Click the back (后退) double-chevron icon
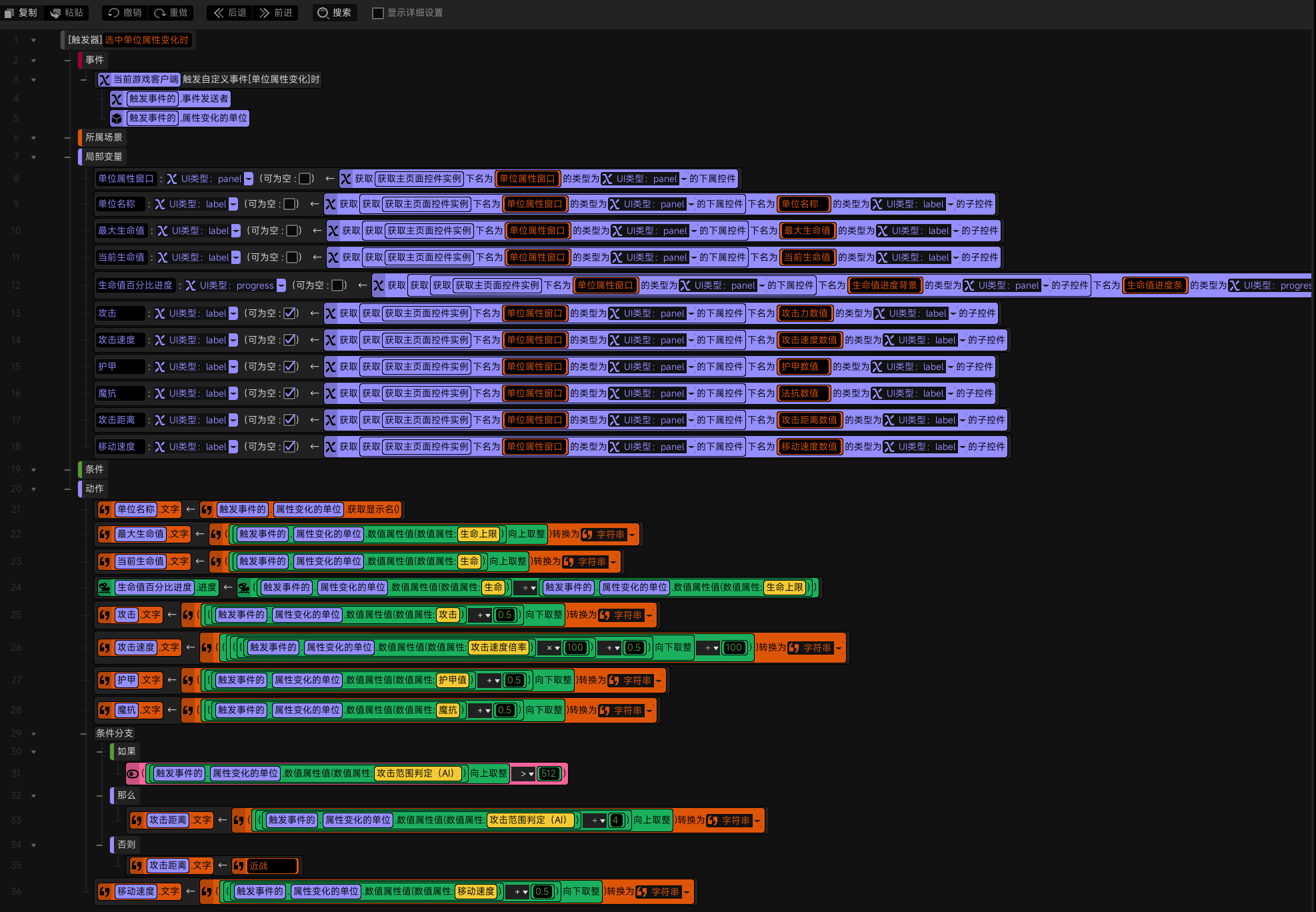This screenshot has width=1316, height=912. click(x=219, y=13)
